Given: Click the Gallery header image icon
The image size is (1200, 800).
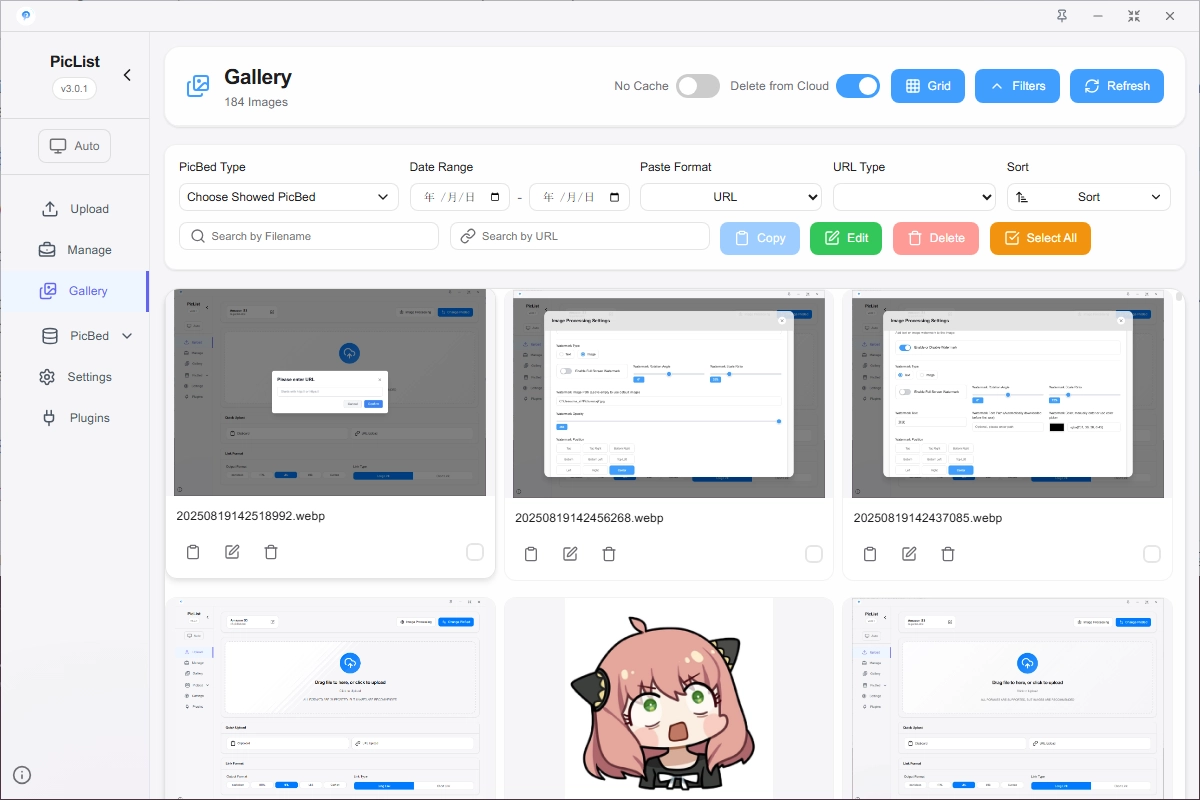Looking at the screenshot, I should [198, 86].
